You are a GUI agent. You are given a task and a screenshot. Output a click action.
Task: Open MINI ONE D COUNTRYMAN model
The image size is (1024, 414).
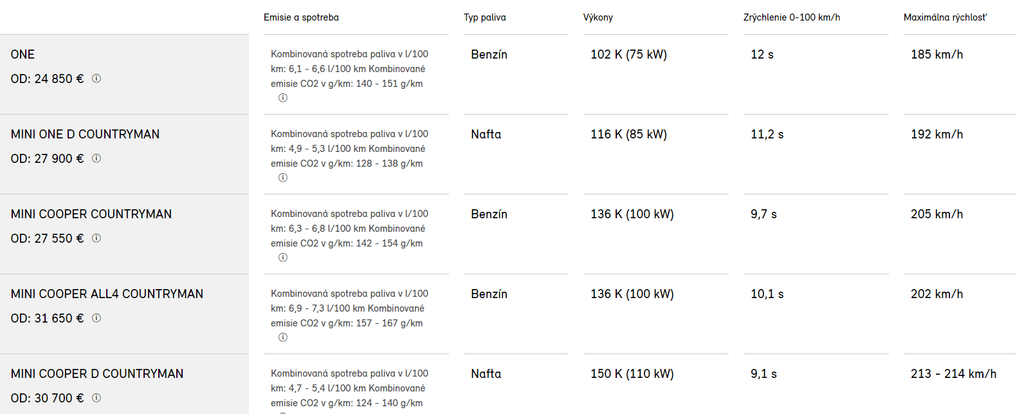pyautogui.click(x=85, y=134)
